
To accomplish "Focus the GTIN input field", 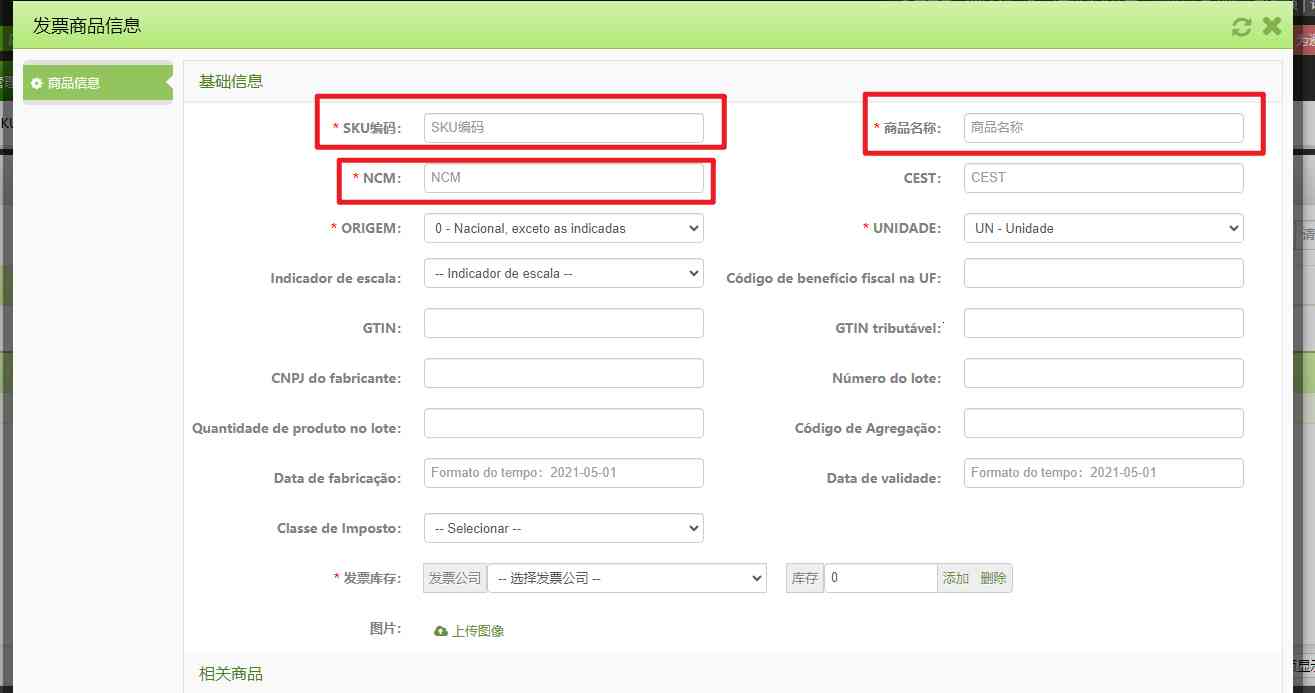I will pos(563,323).
